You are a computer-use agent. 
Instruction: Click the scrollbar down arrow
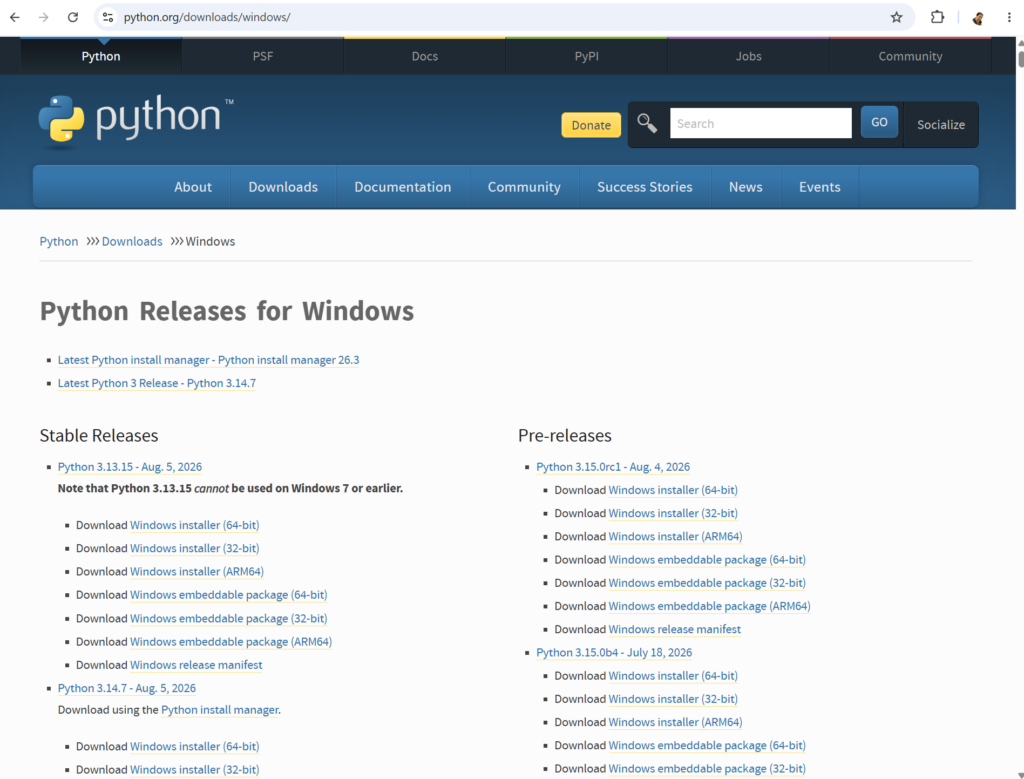[1020, 774]
